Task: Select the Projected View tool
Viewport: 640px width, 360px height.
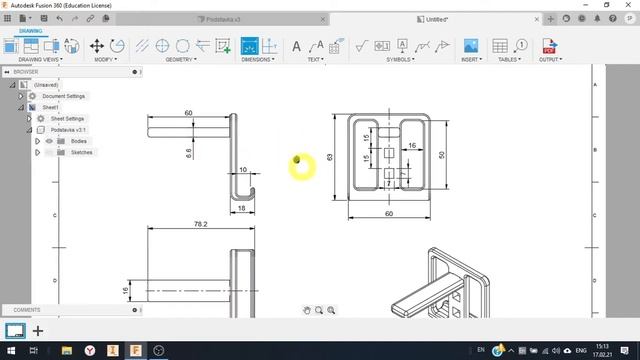Action: coord(31,46)
